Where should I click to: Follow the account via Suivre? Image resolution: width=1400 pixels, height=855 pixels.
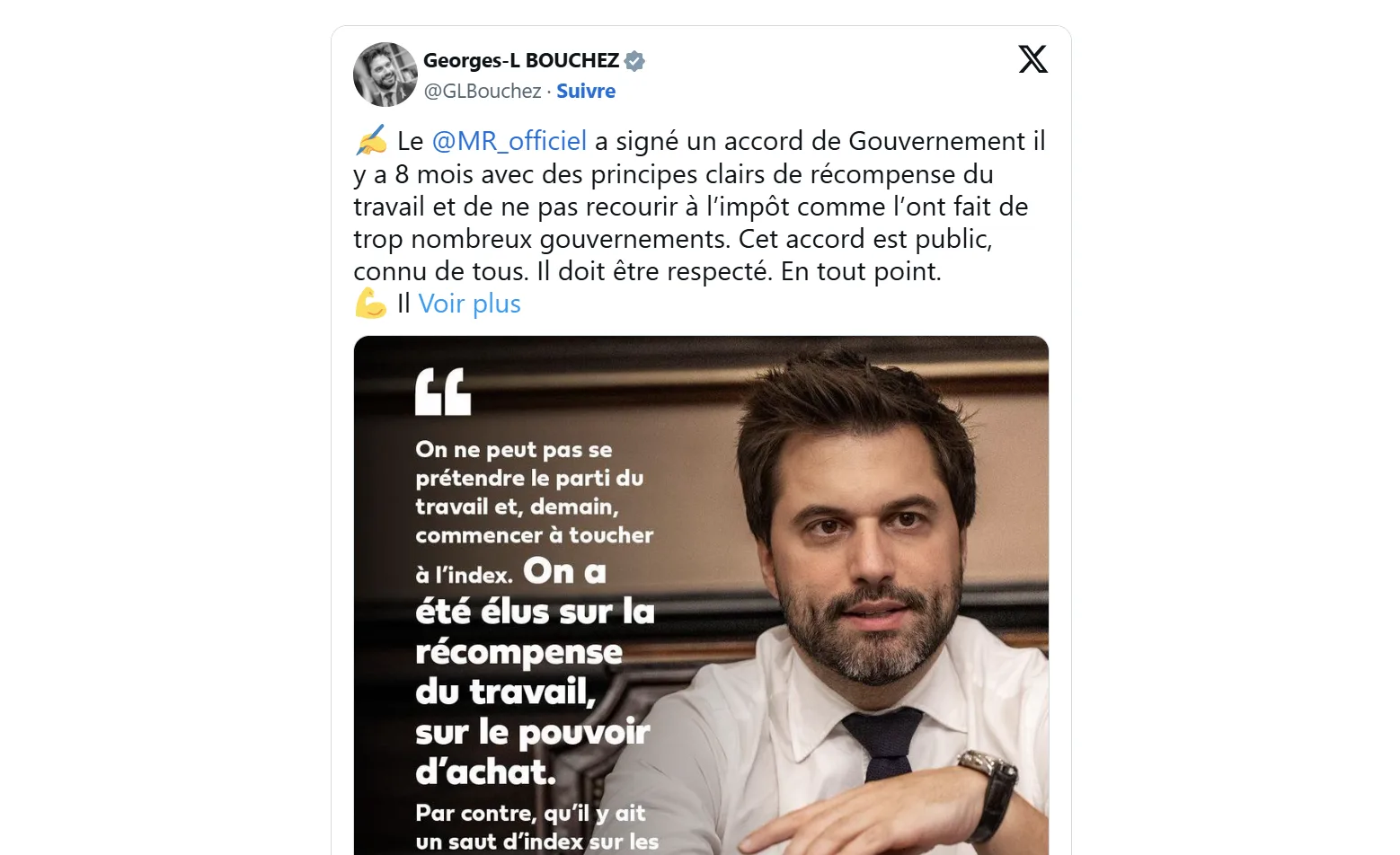586,91
